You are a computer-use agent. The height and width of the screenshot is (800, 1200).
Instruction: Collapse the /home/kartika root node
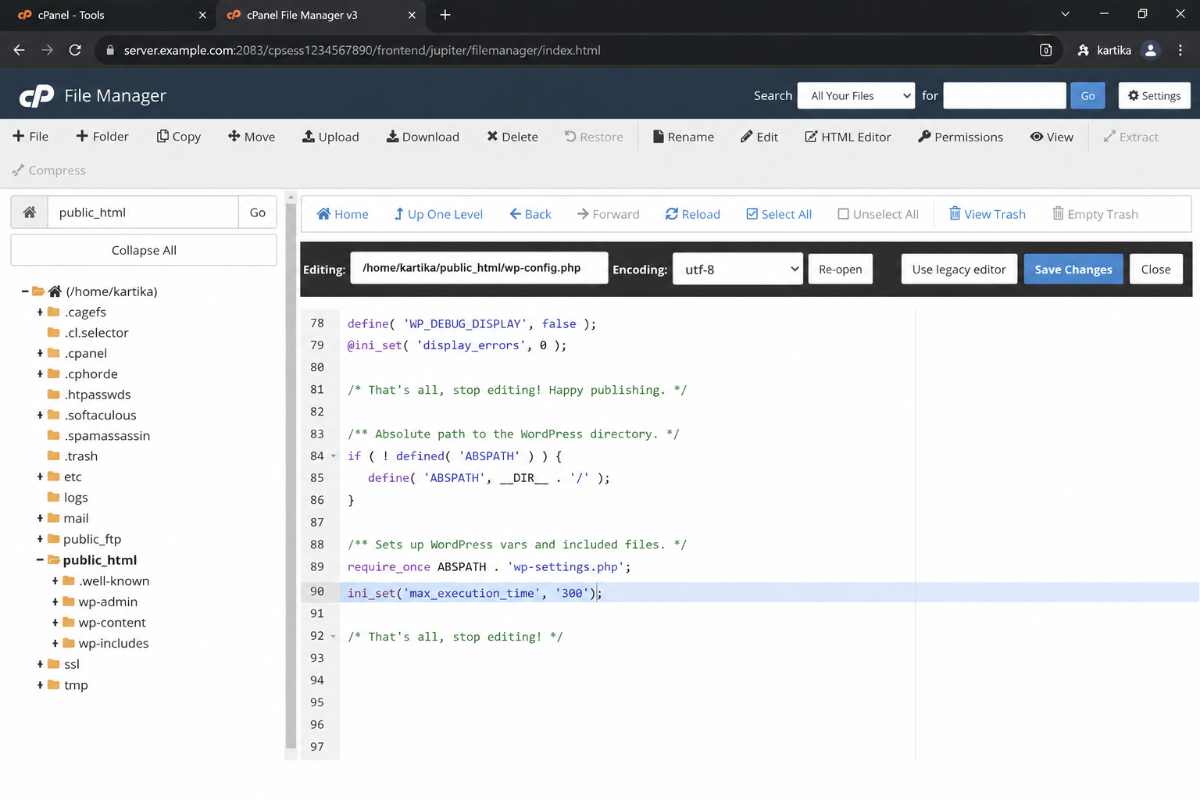tap(25, 291)
